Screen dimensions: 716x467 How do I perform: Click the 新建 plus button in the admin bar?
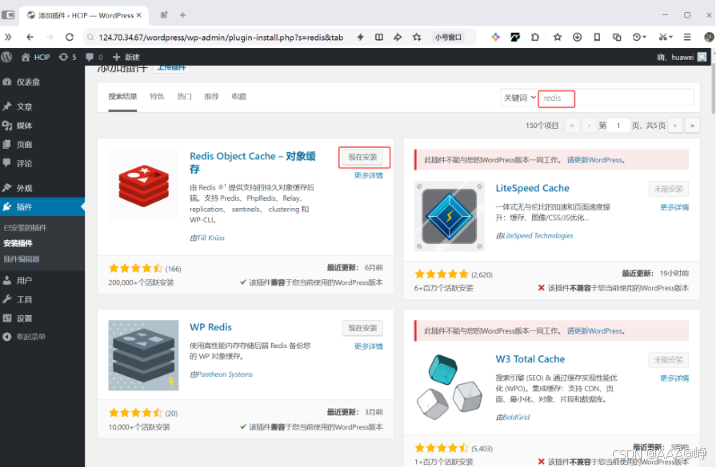click(x=126, y=57)
